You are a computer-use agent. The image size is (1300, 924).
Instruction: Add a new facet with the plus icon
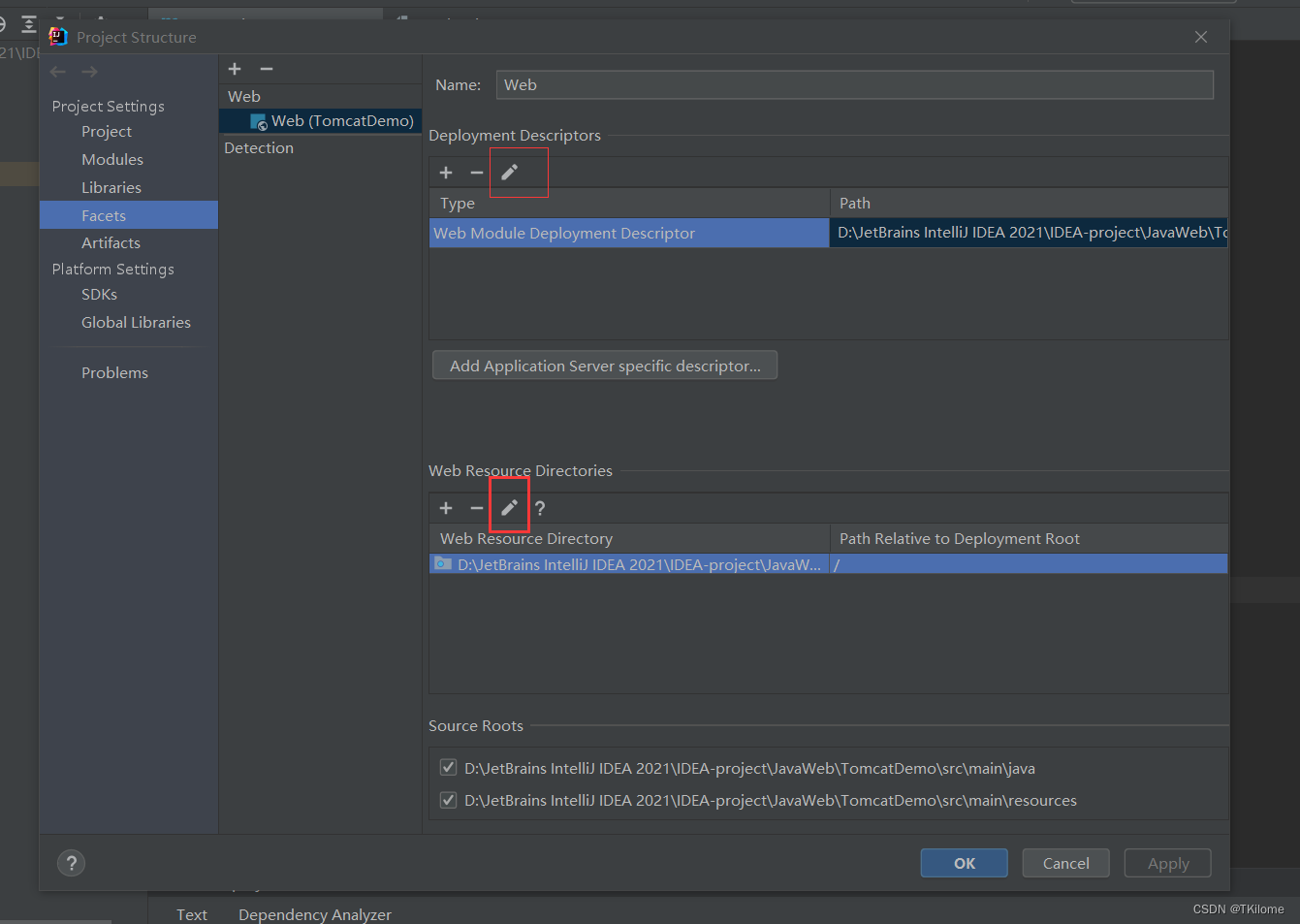click(x=235, y=69)
